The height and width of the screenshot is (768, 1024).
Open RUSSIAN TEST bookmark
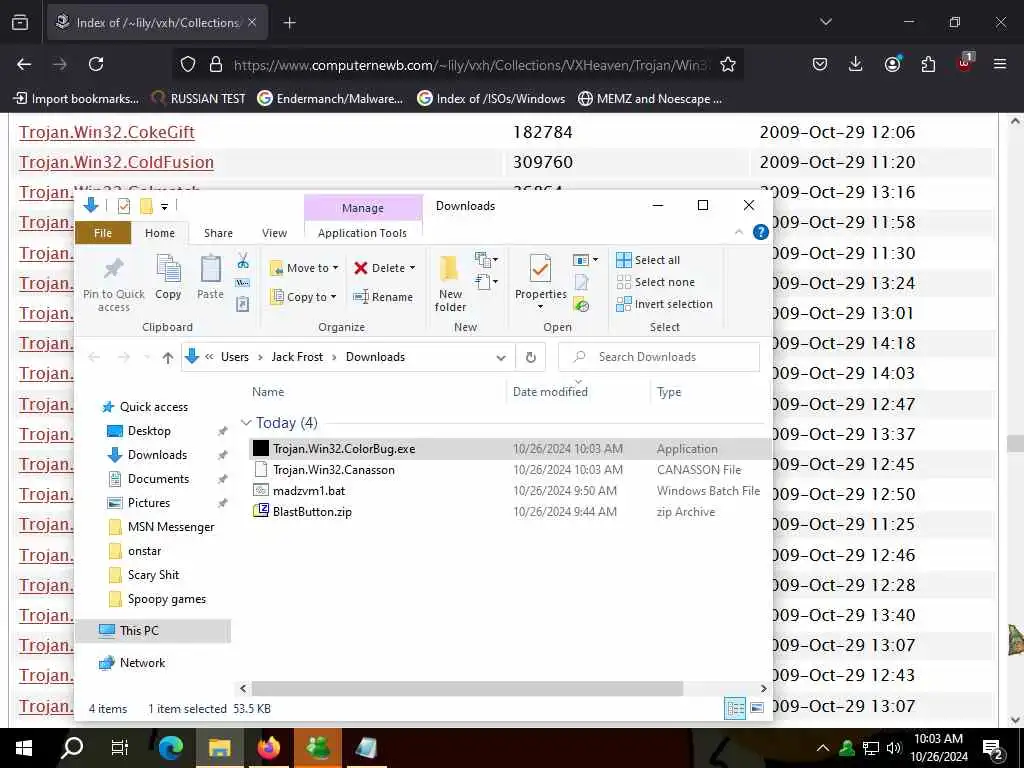point(199,99)
